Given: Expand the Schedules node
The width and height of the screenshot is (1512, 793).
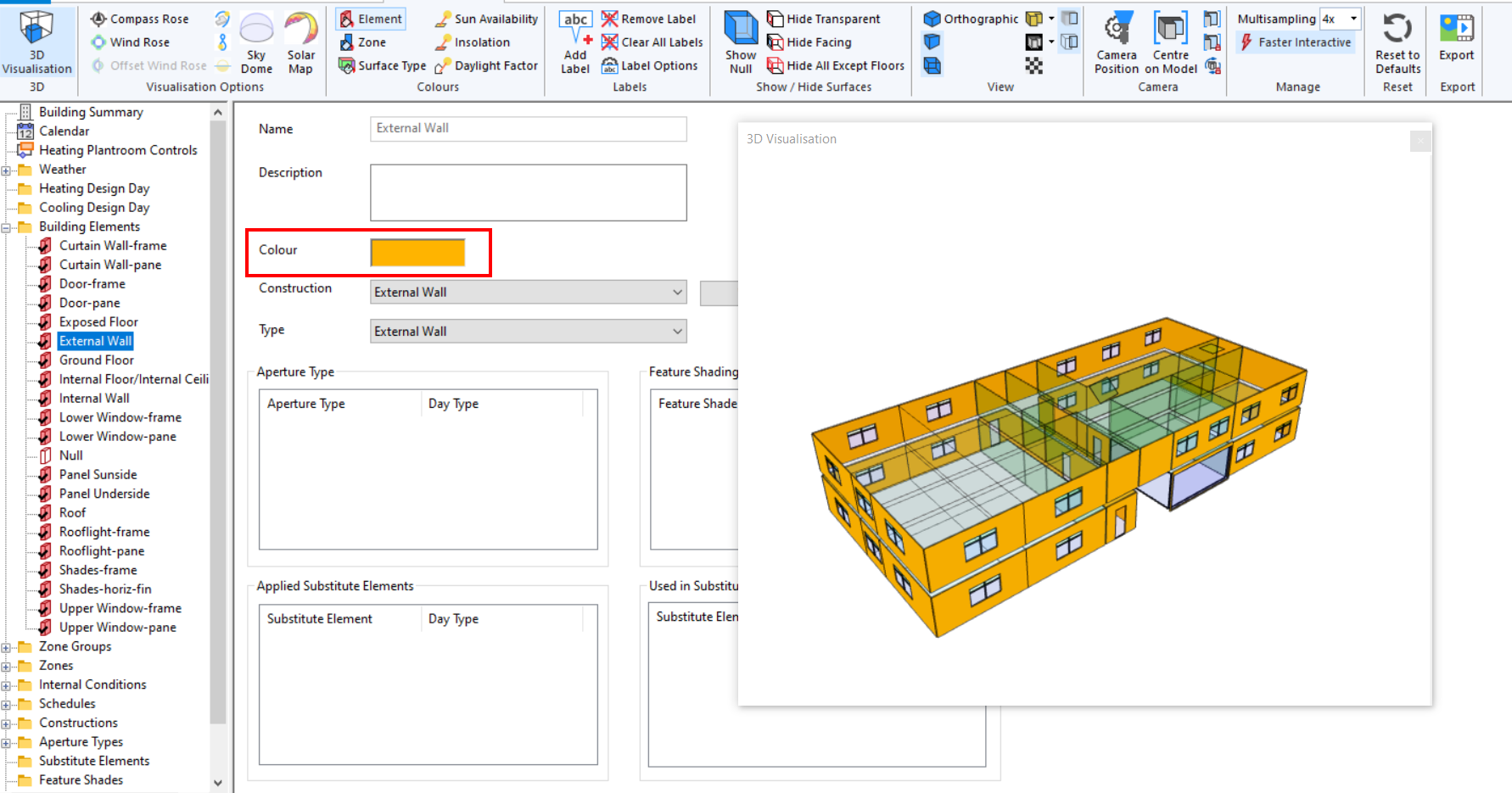Looking at the screenshot, I should click(x=6, y=704).
